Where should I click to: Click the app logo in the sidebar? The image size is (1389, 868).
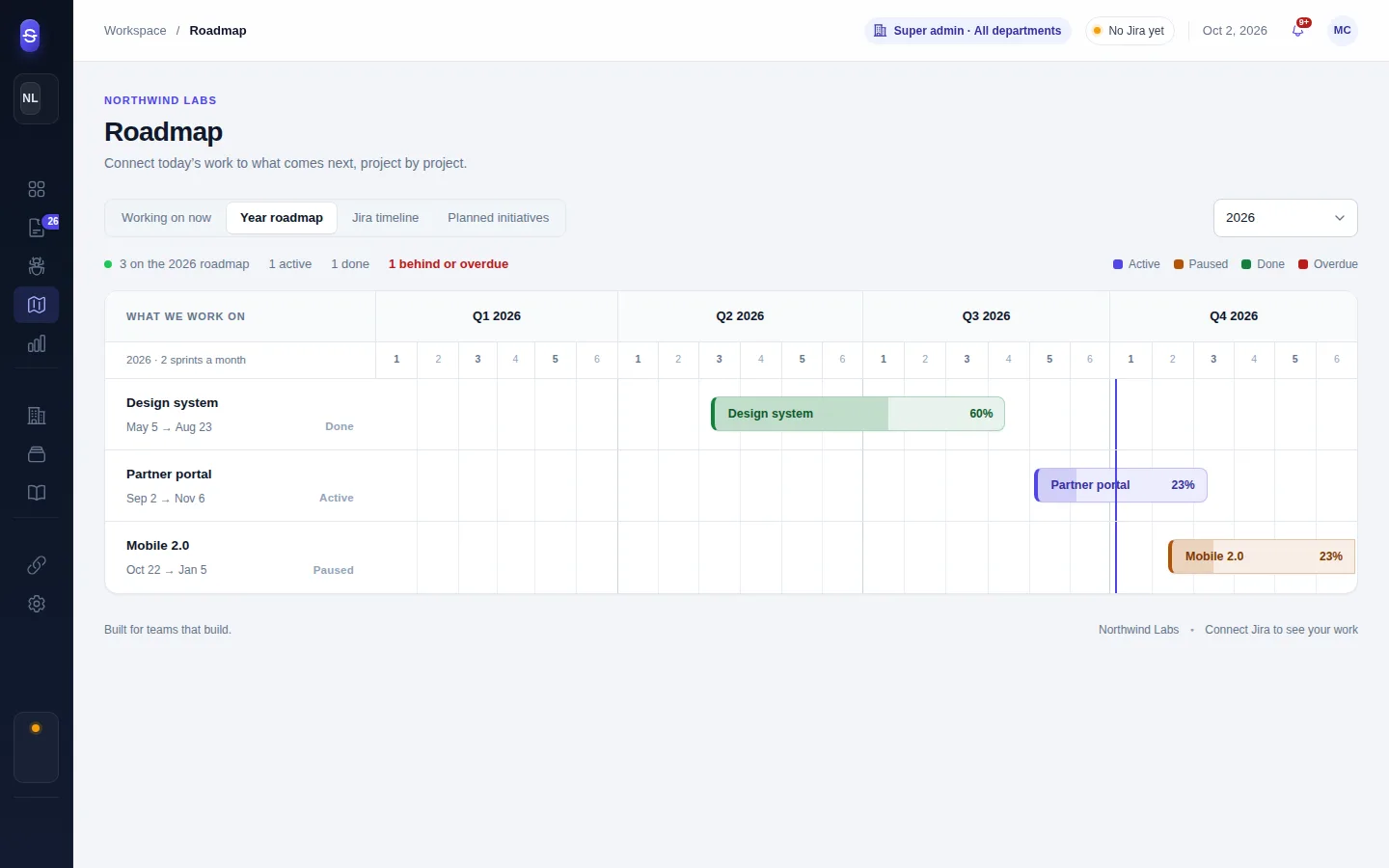tap(30, 36)
